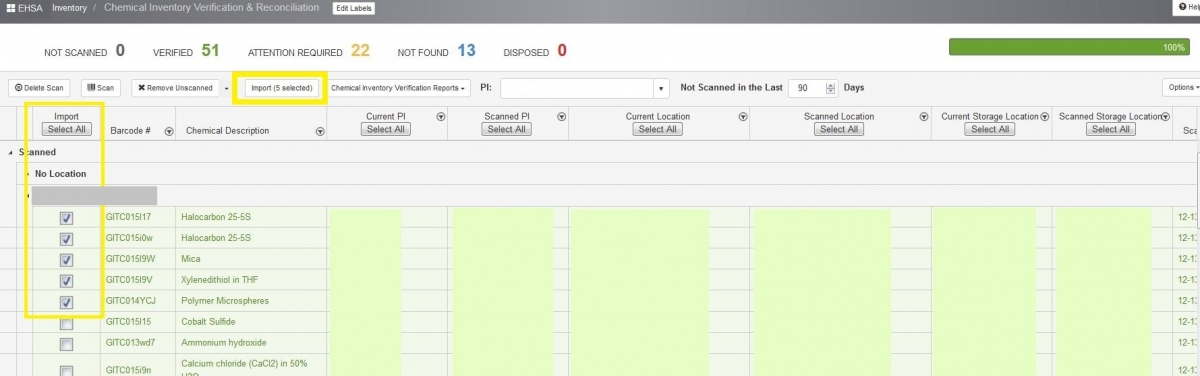Click Select All under Current PI

[x=386, y=129]
